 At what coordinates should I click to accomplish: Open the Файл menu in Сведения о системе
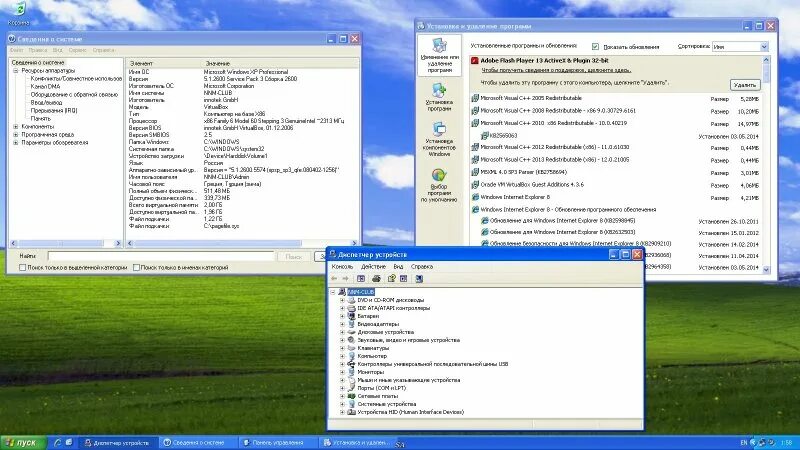click(16, 50)
